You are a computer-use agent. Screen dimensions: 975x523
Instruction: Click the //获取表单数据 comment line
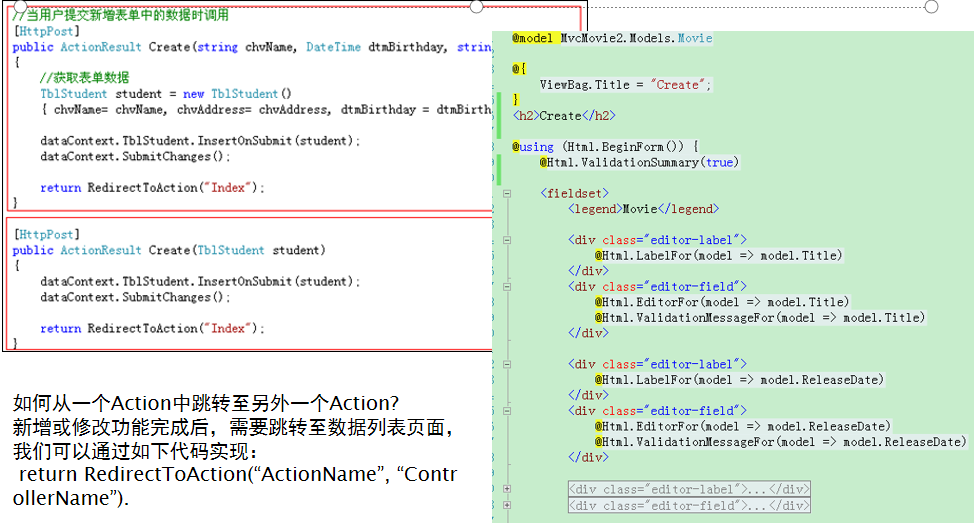[84, 78]
